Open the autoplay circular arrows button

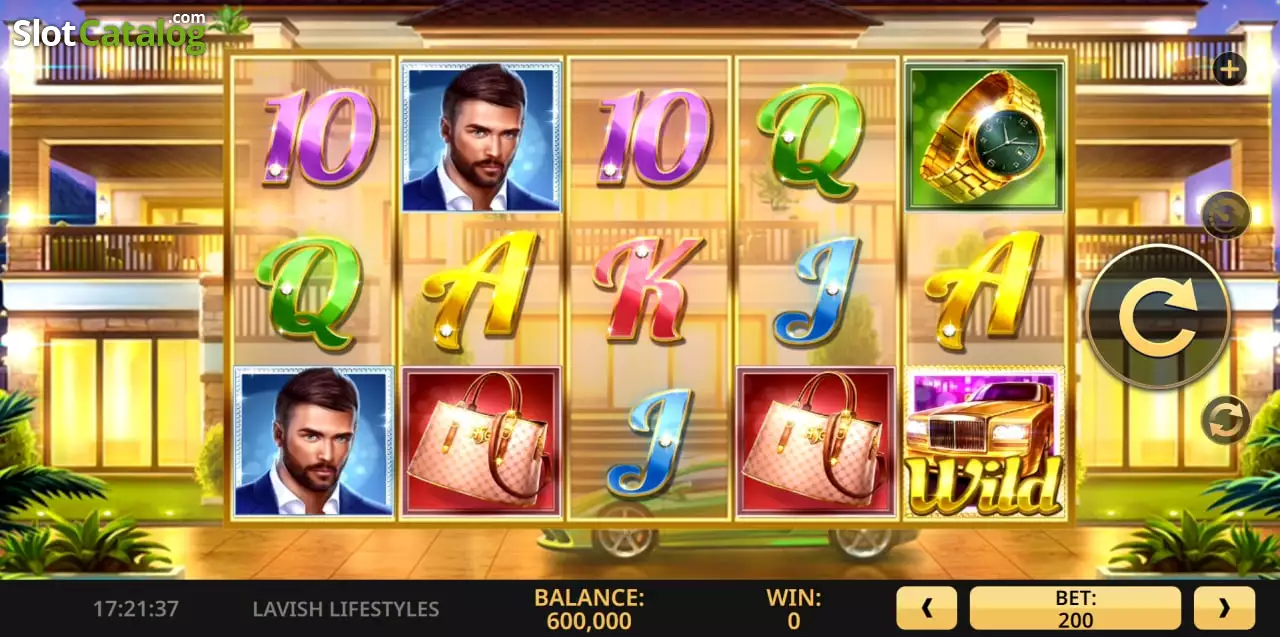pyautogui.click(x=1225, y=420)
